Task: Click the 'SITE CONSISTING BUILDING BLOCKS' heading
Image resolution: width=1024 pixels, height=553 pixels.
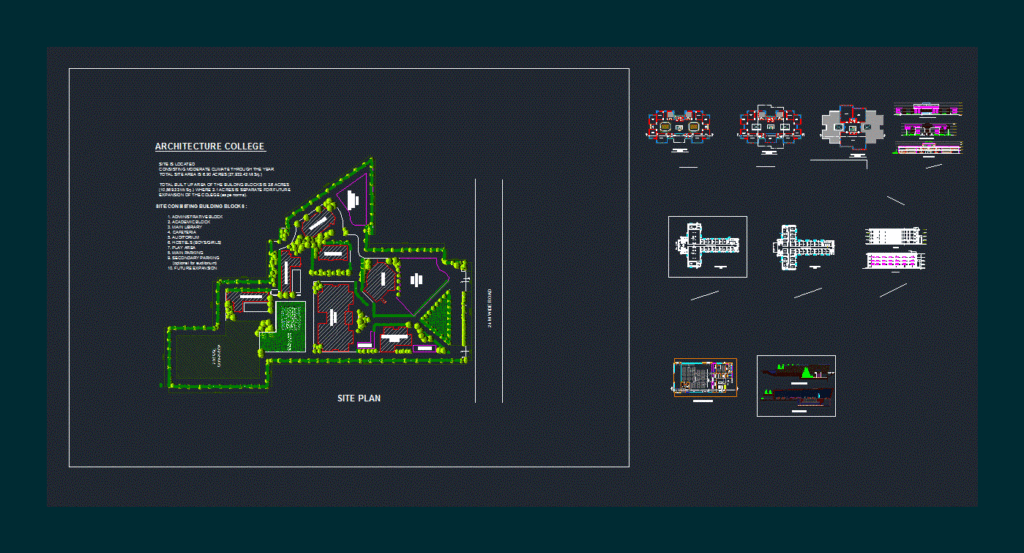Action: [201, 206]
